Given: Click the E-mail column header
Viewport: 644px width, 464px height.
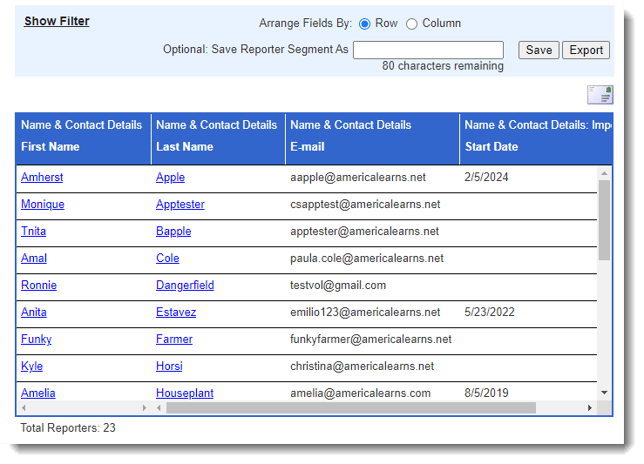Looking at the screenshot, I should [x=308, y=147].
